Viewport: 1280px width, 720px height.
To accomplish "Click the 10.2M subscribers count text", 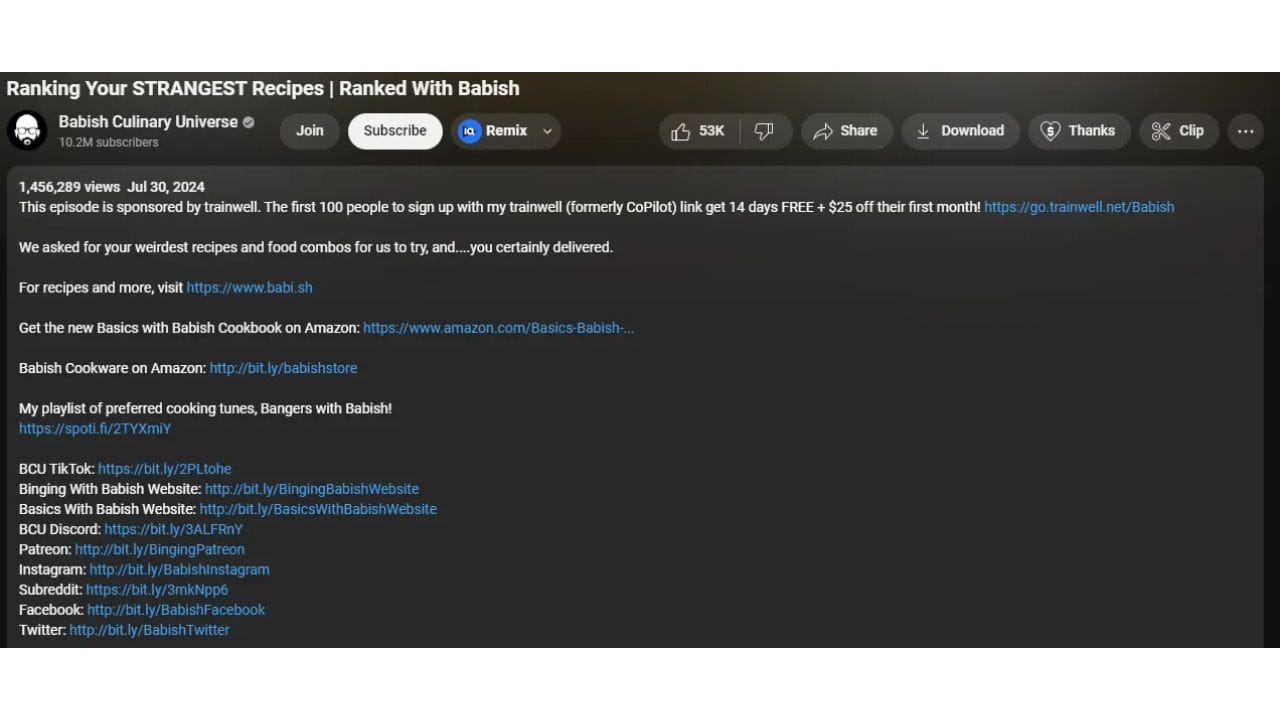I will [108, 142].
